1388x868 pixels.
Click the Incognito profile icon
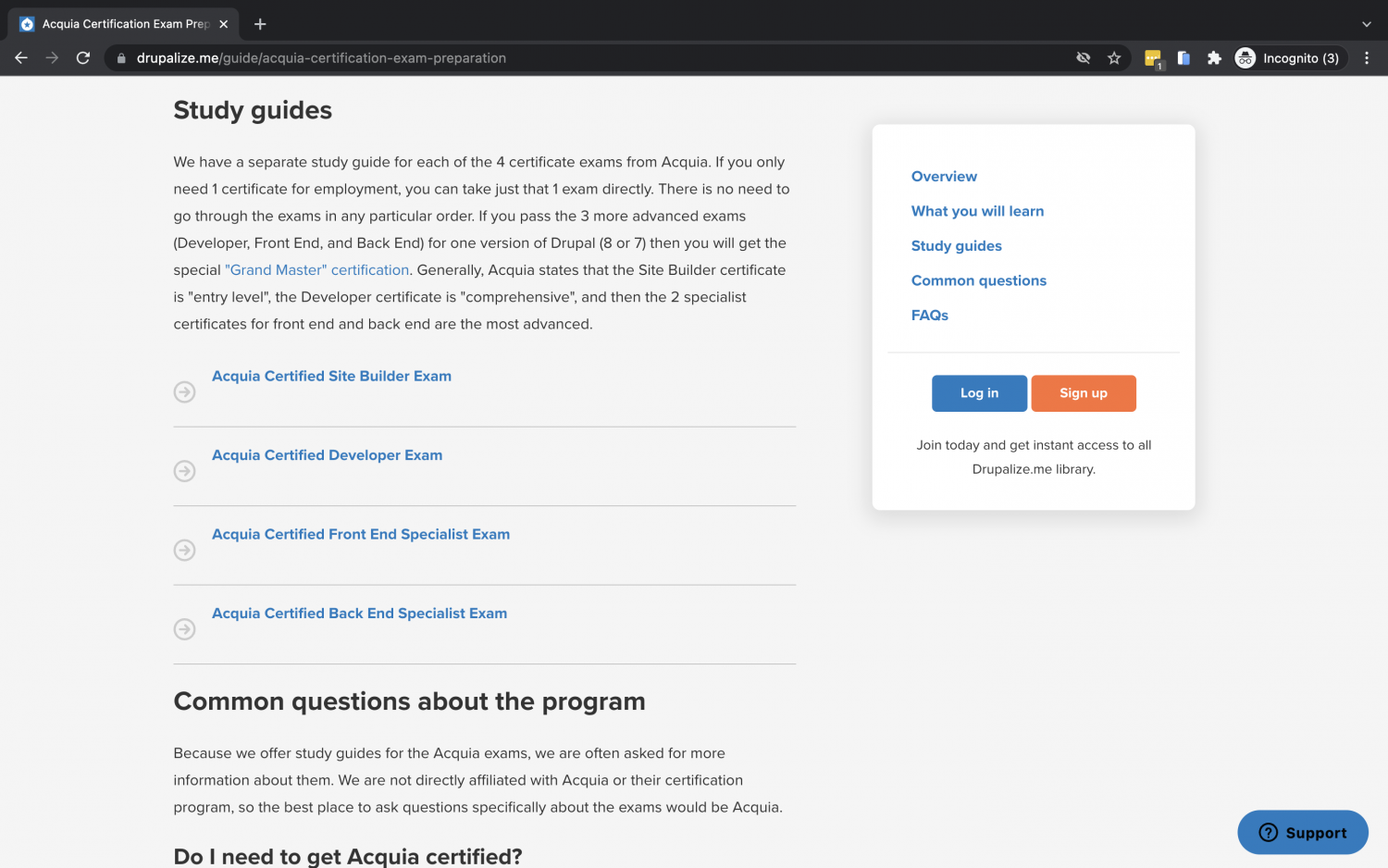1245,57
